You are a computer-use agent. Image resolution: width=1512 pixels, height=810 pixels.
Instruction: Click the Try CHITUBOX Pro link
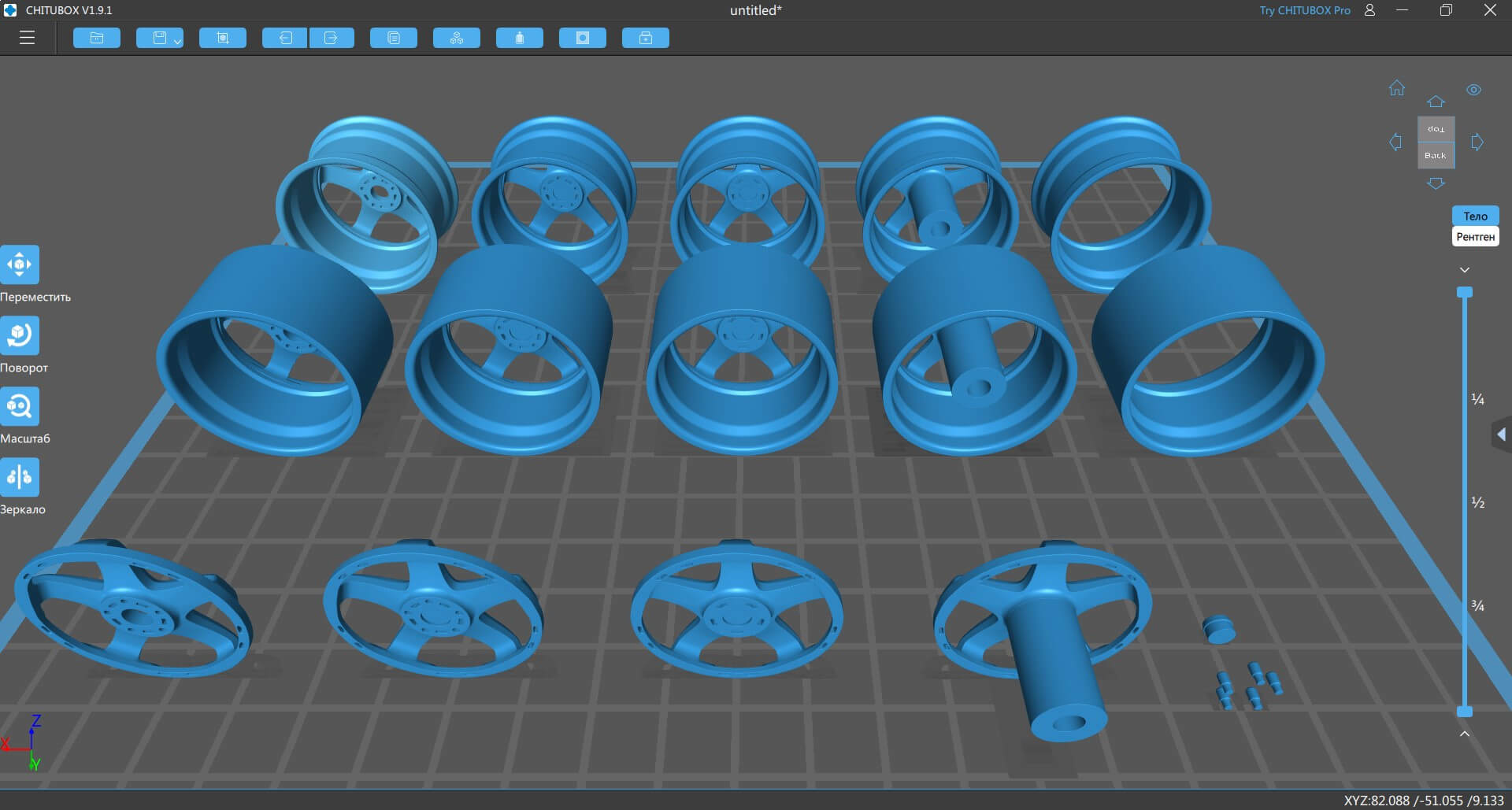[1304, 10]
